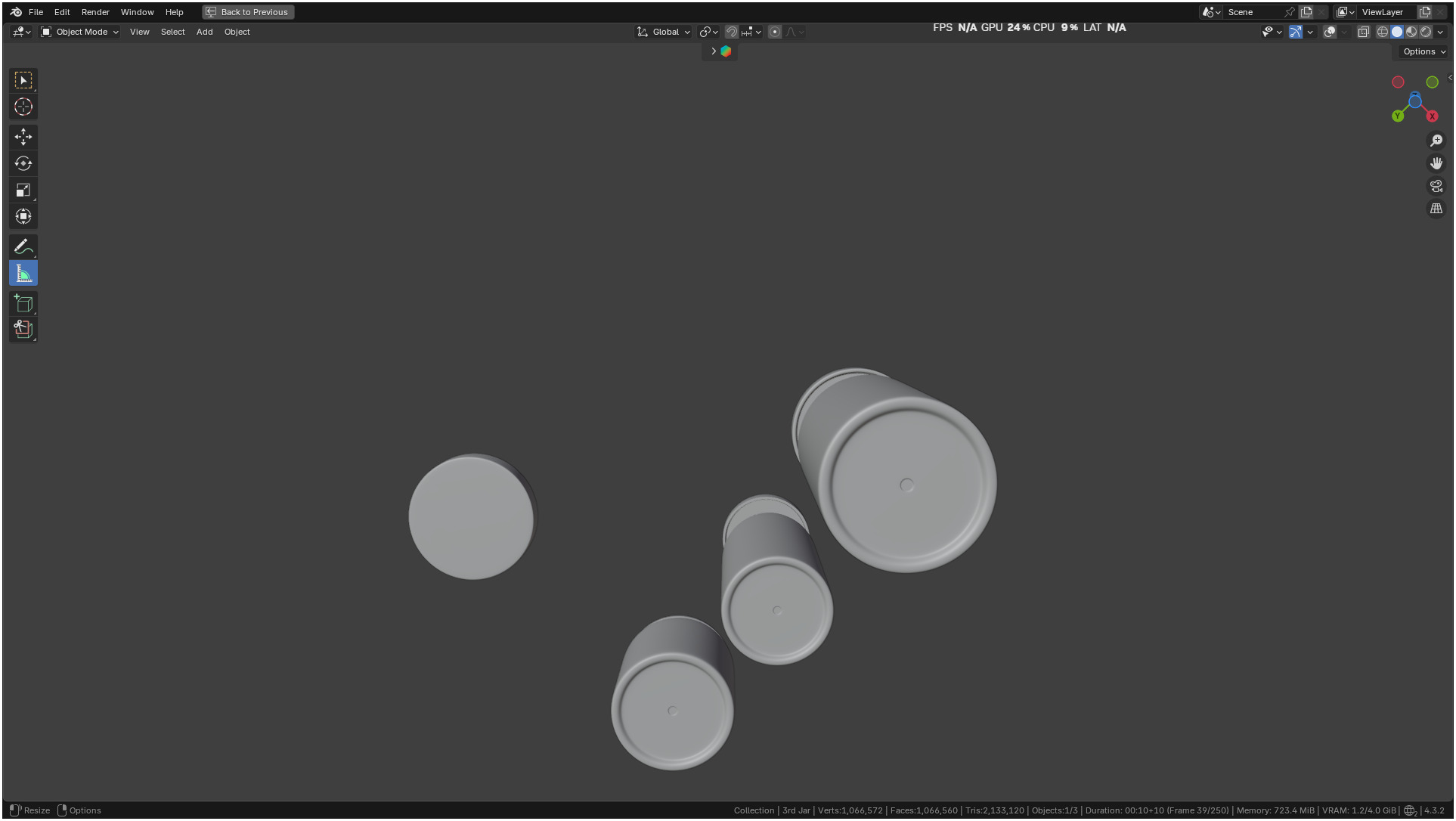Activate the Annotate pencil tool
Screen dimensions: 1456x821
click(23, 246)
